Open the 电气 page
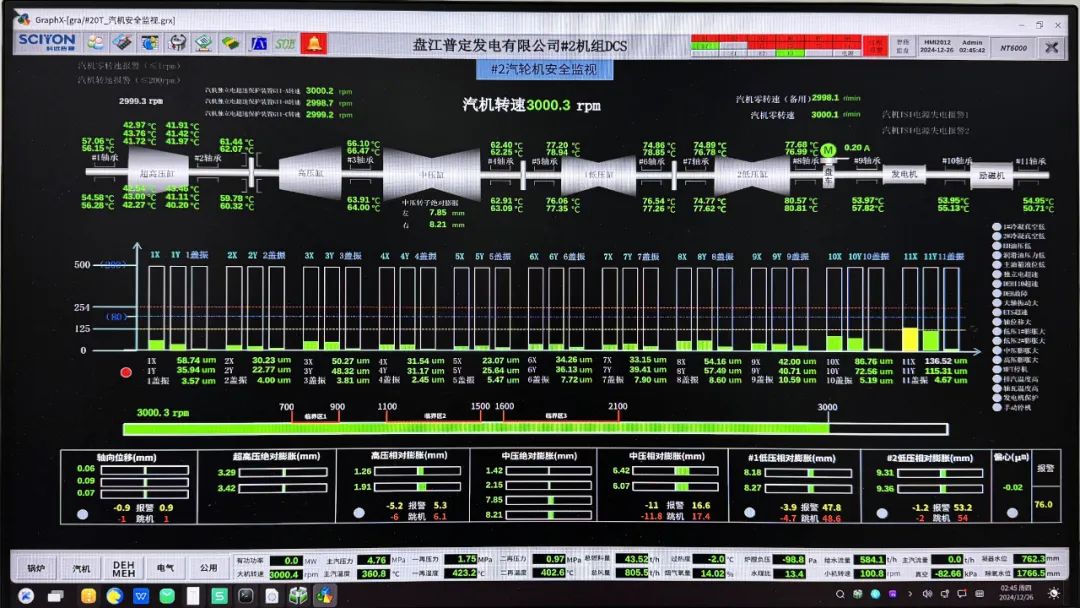The height and width of the screenshot is (608, 1080). pos(165,567)
